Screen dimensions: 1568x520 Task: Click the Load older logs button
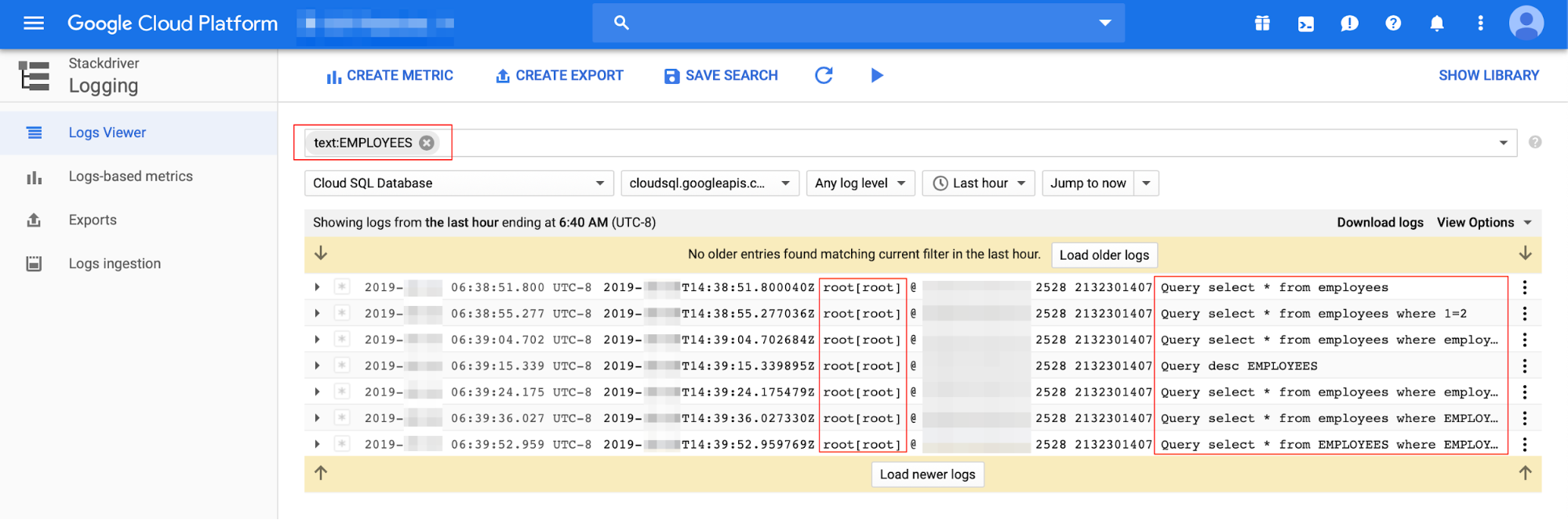coord(1104,255)
